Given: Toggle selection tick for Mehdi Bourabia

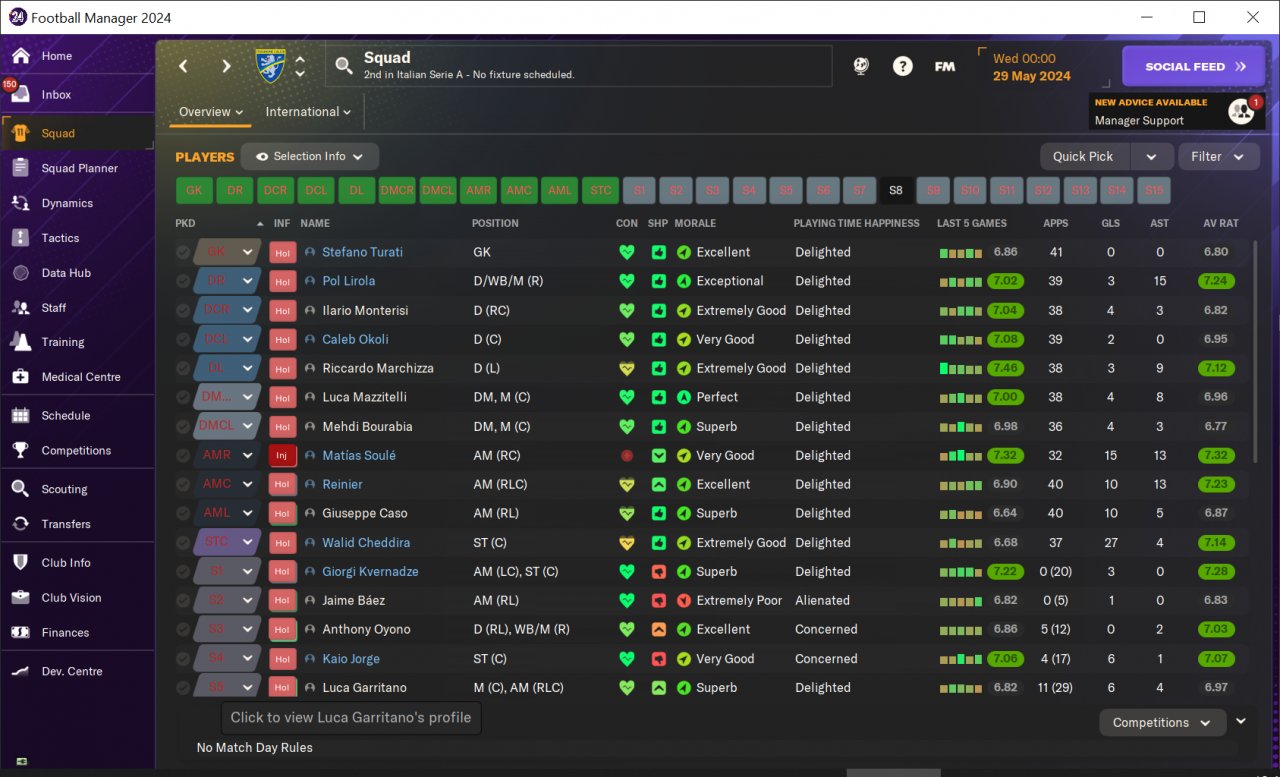Looking at the screenshot, I should coord(183,427).
